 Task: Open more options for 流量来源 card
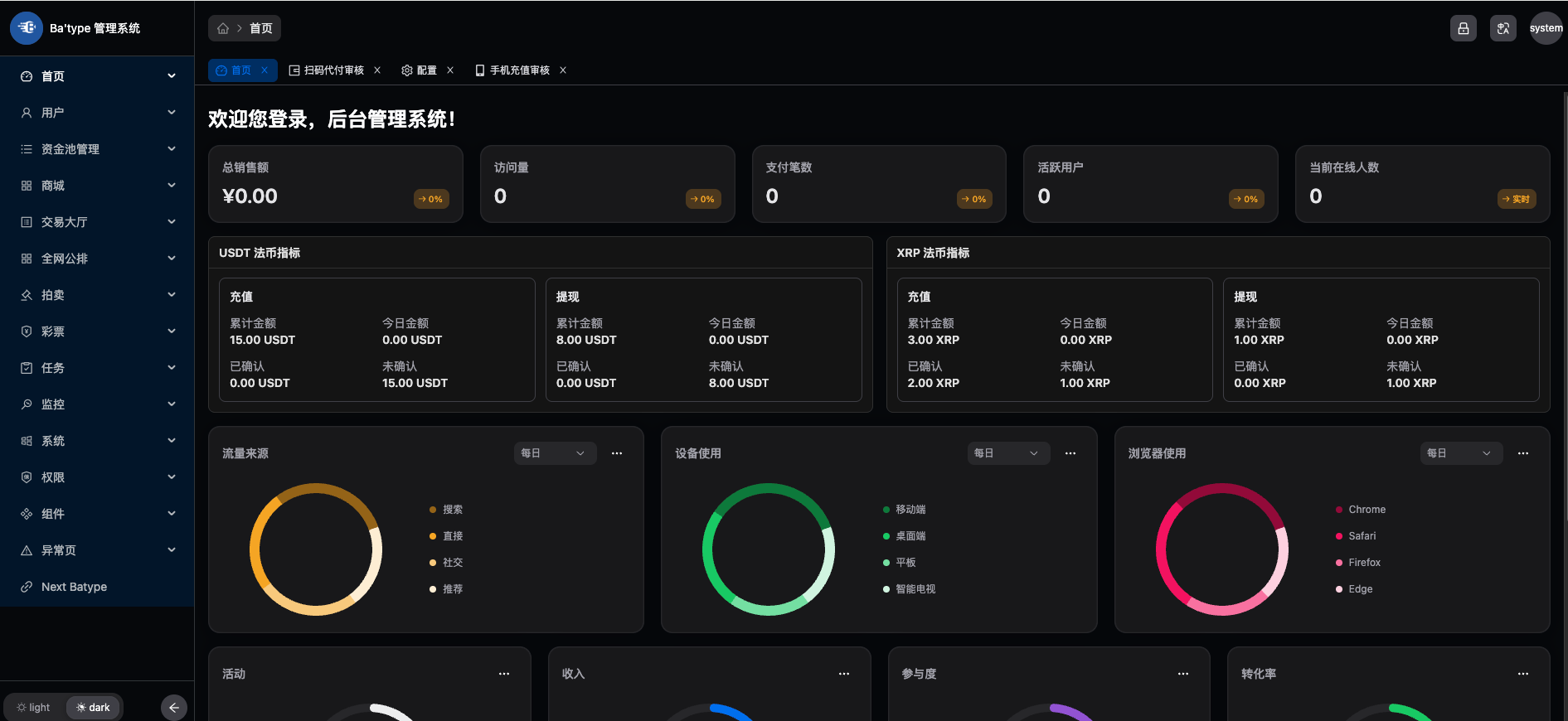coord(617,453)
